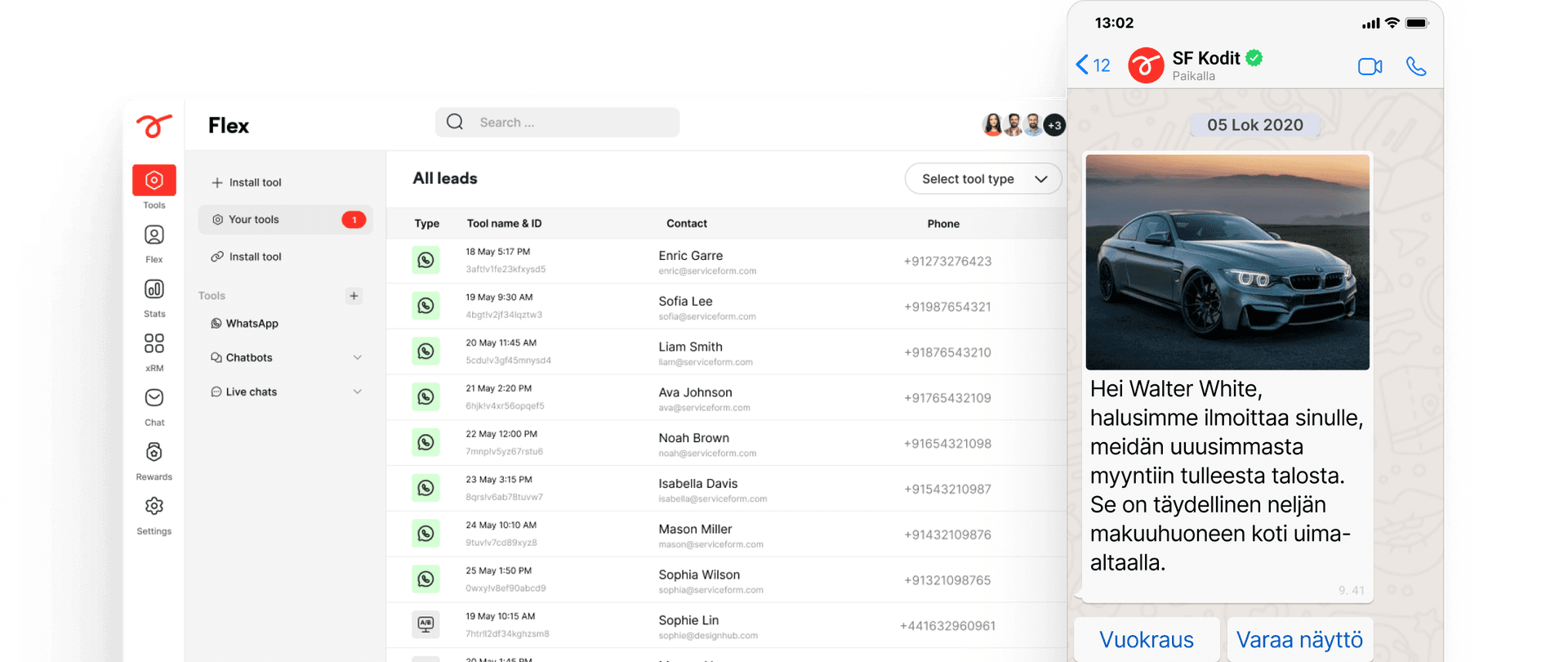Open the Select tool type dropdown

pos(982,179)
